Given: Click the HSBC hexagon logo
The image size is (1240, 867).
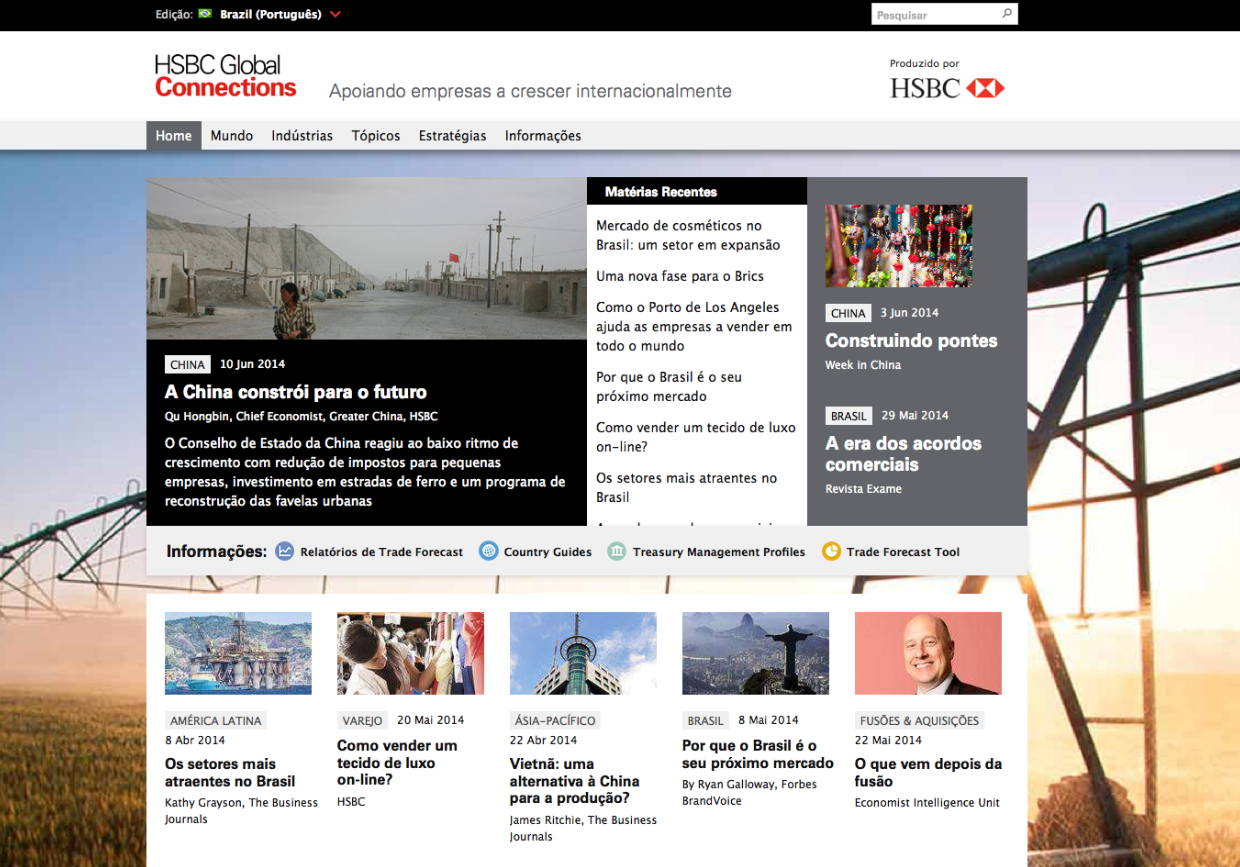Looking at the screenshot, I should (x=986, y=88).
